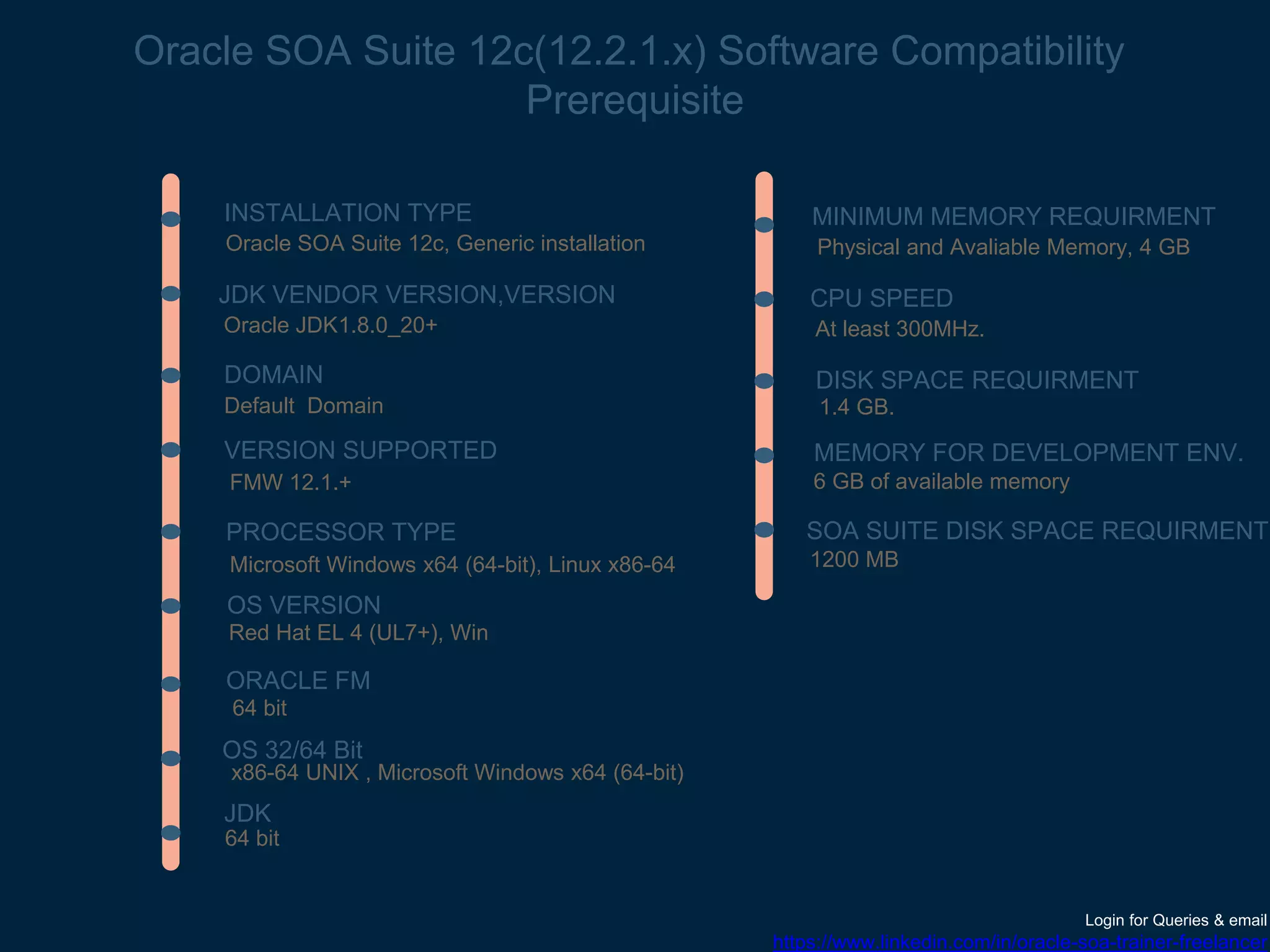Click the 'ORACLE FM' heading
The width and height of the screenshot is (1270, 952).
[x=298, y=681]
